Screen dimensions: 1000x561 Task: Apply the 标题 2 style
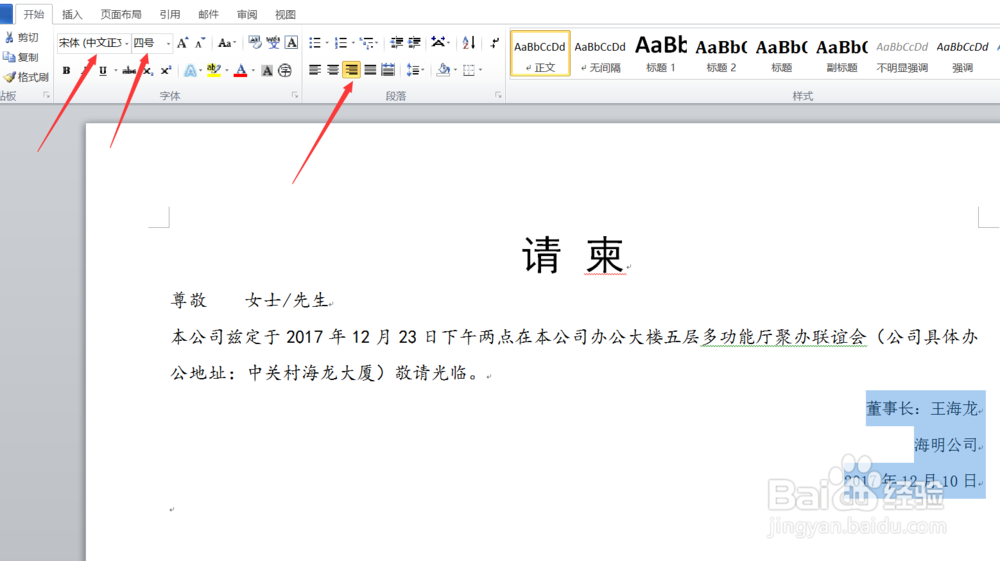point(721,54)
